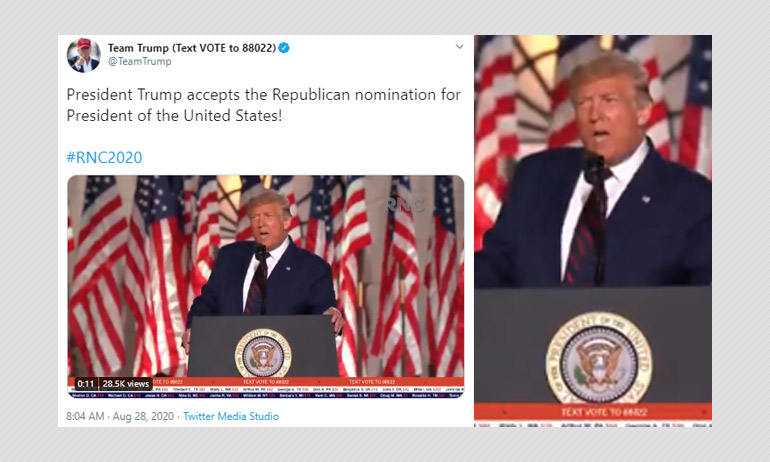Click the RNC watermark in the video

click(x=405, y=204)
